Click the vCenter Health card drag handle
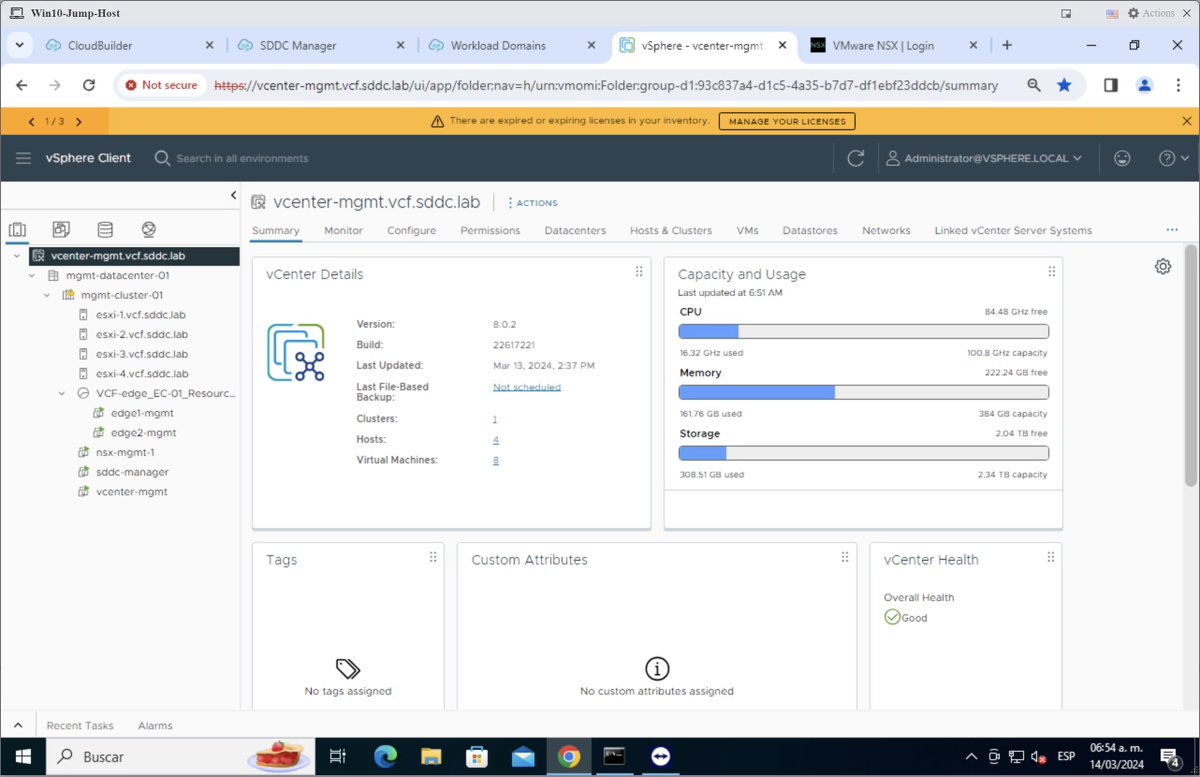 click(1051, 557)
